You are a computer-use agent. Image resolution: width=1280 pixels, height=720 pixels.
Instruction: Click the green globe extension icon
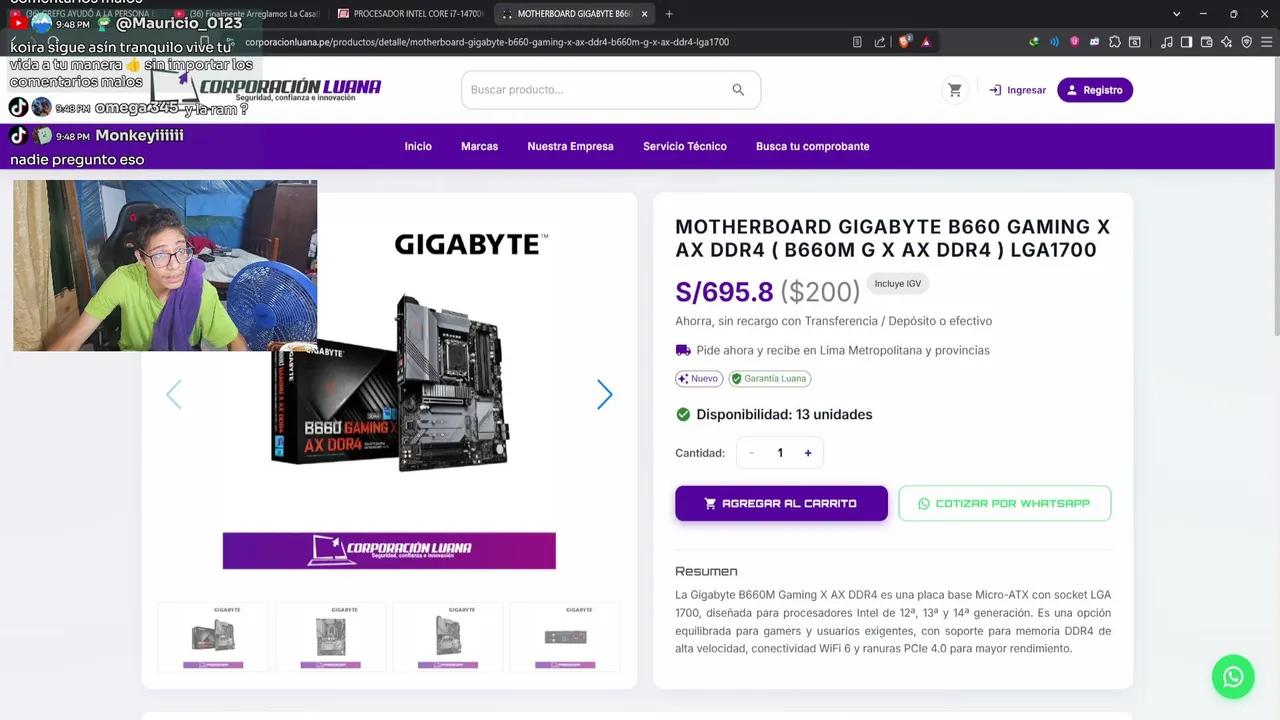pyautogui.click(x=1034, y=42)
